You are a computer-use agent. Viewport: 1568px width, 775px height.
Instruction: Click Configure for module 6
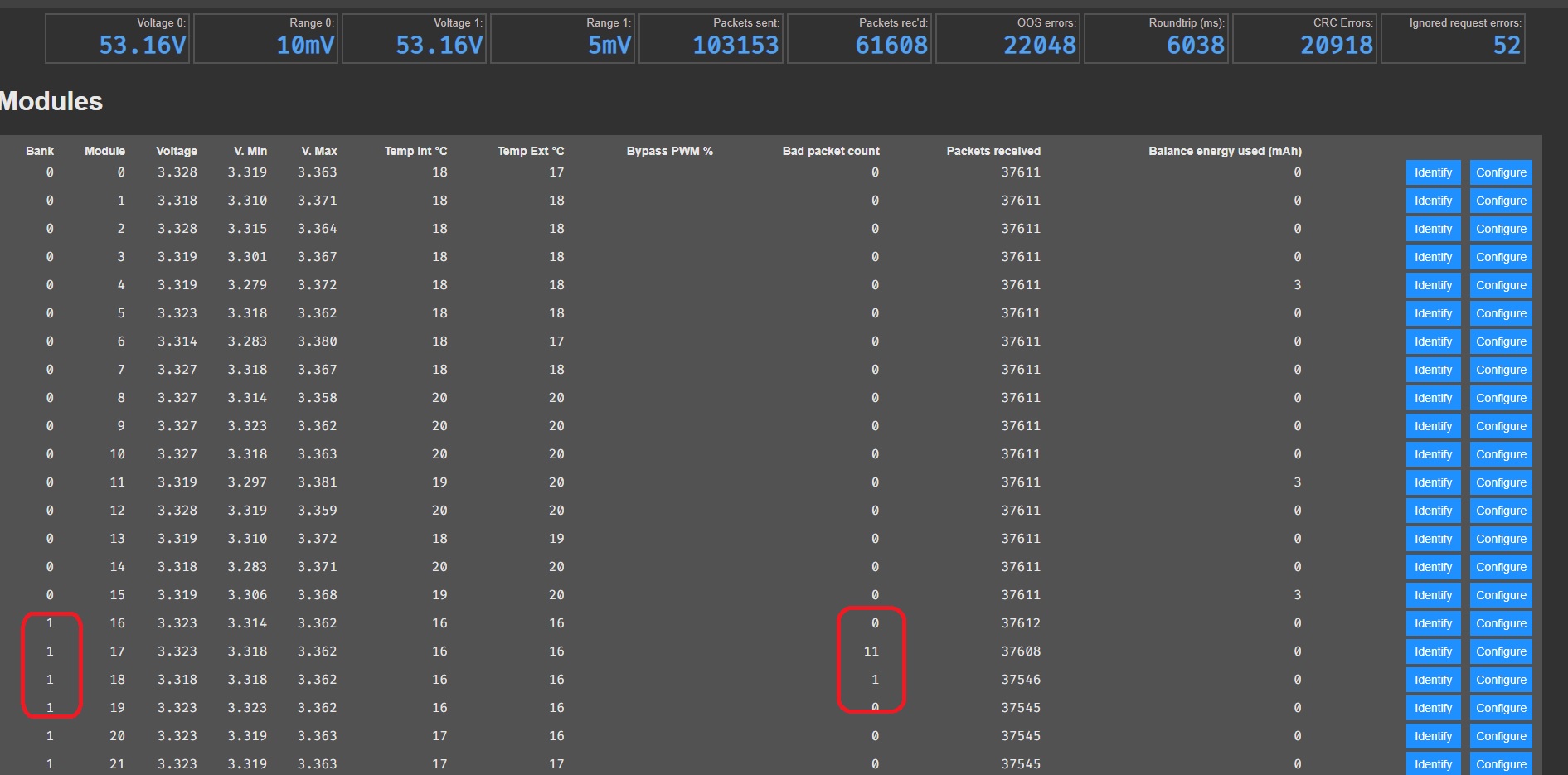pos(1501,341)
